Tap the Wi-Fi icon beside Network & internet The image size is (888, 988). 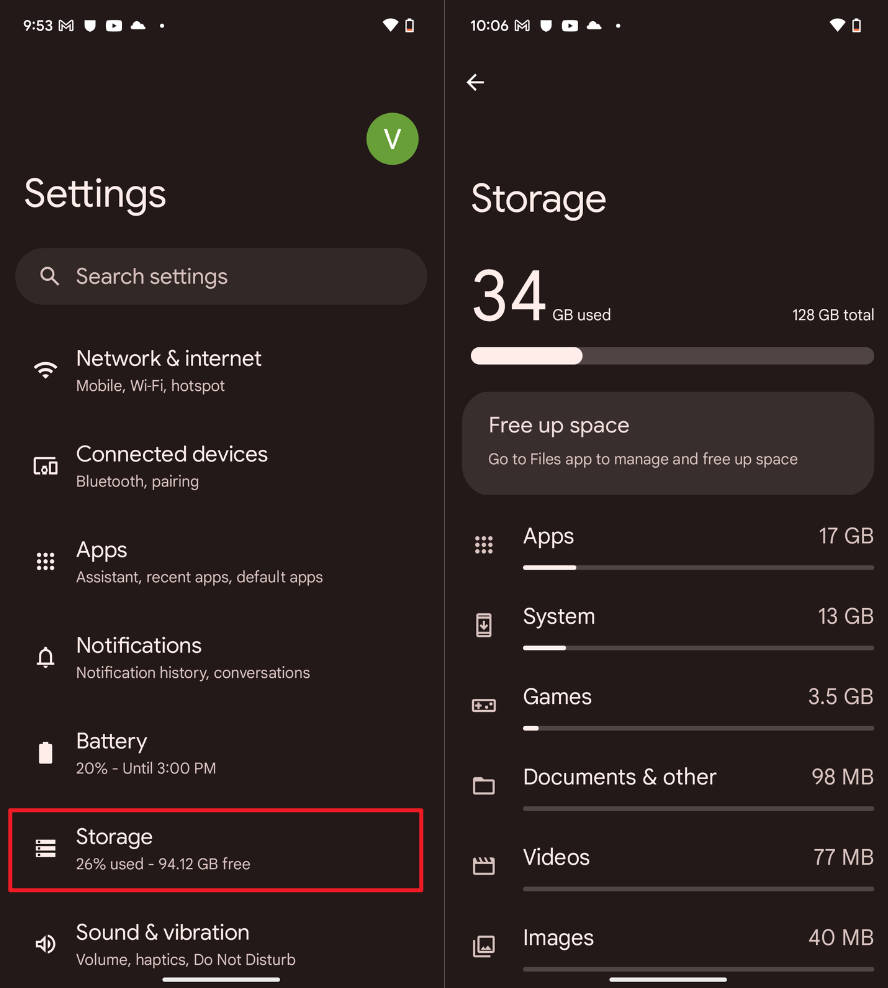45,370
